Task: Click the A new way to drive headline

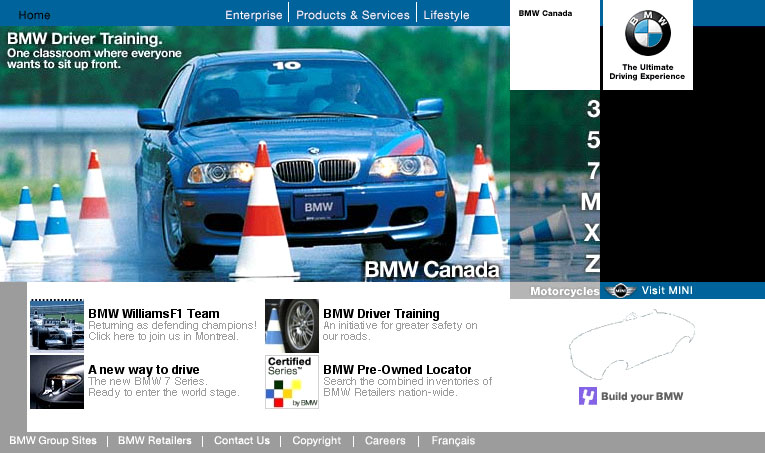Action: pyautogui.click(x=143, y=370)
